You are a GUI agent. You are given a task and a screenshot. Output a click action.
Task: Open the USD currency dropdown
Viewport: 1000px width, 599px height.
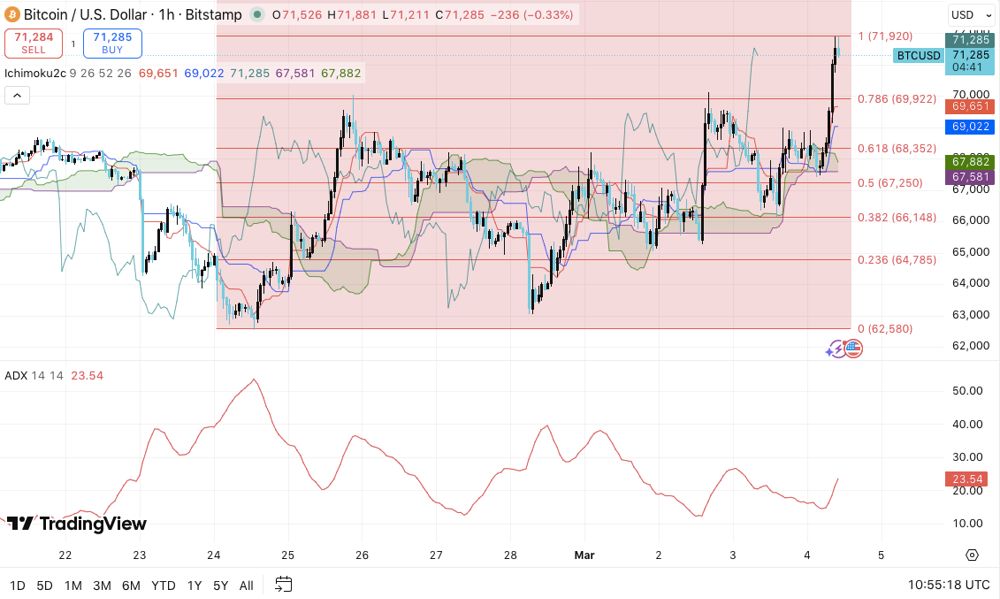point(967,15)
